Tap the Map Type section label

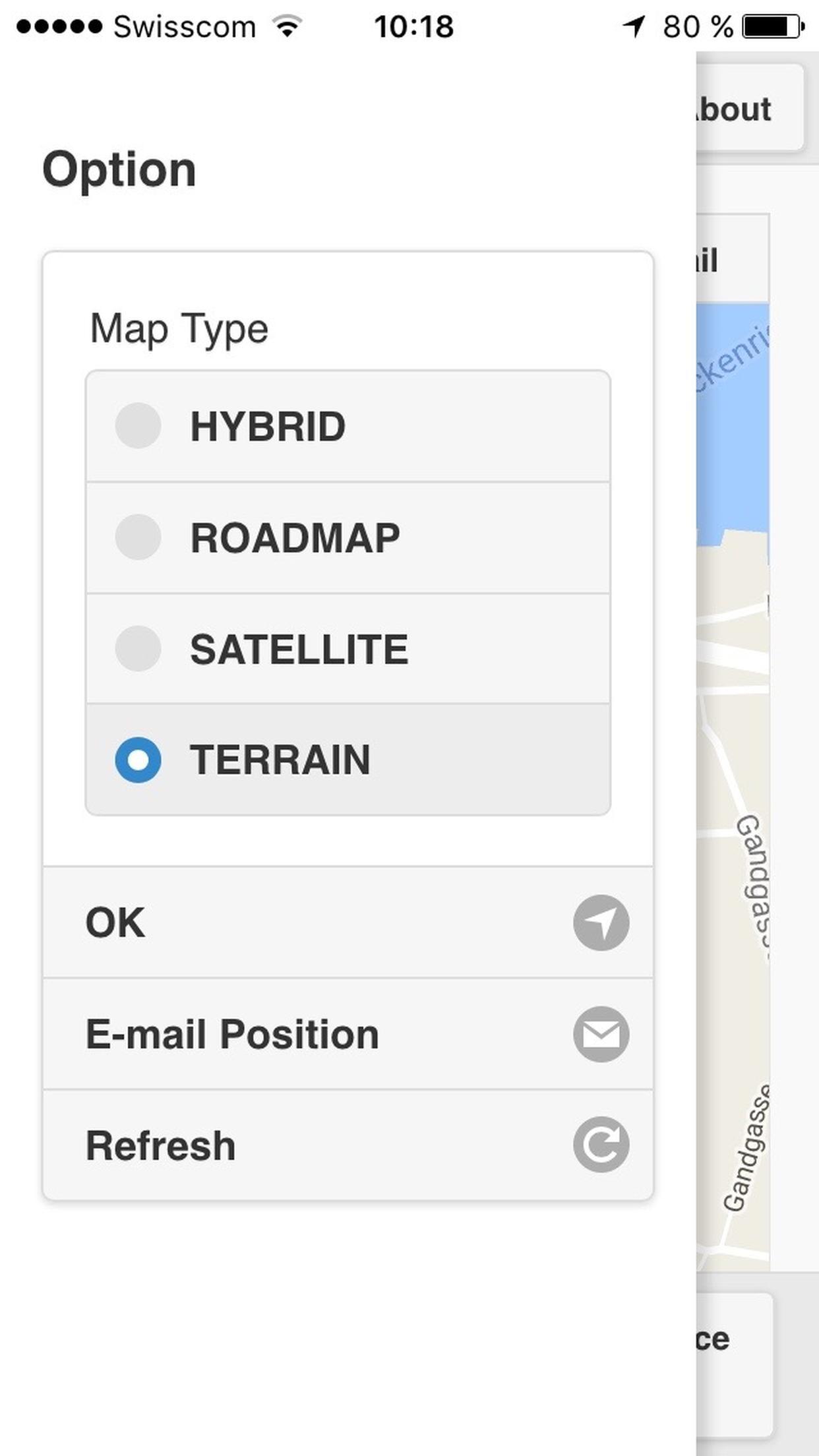(x=179, y=328)
